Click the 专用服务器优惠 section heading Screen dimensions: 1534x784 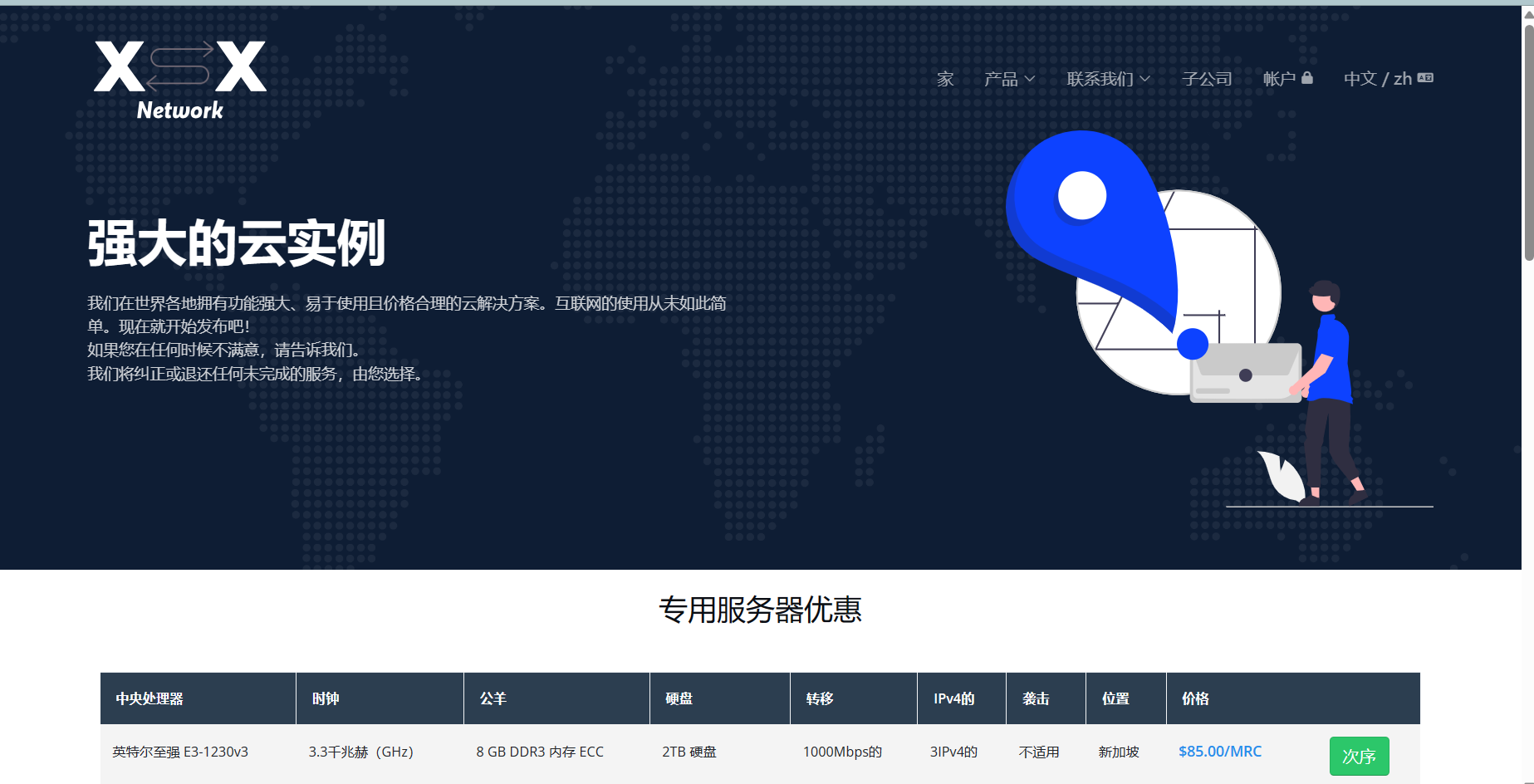761,610
